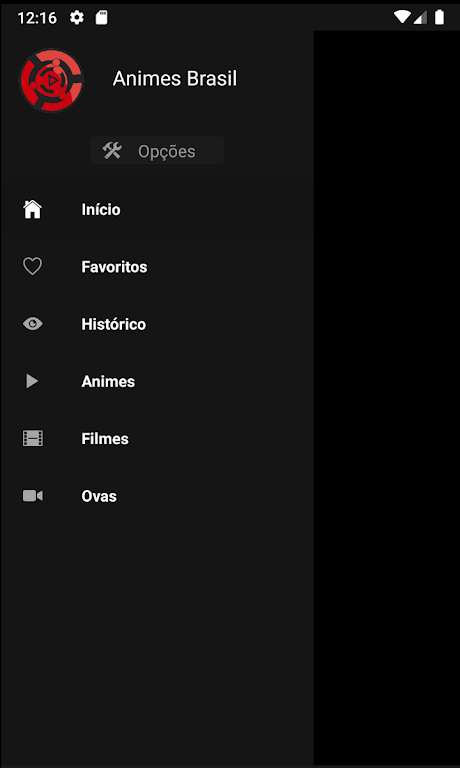Click the house icon beside Início
Screen dimensions: 460x768
32,209
